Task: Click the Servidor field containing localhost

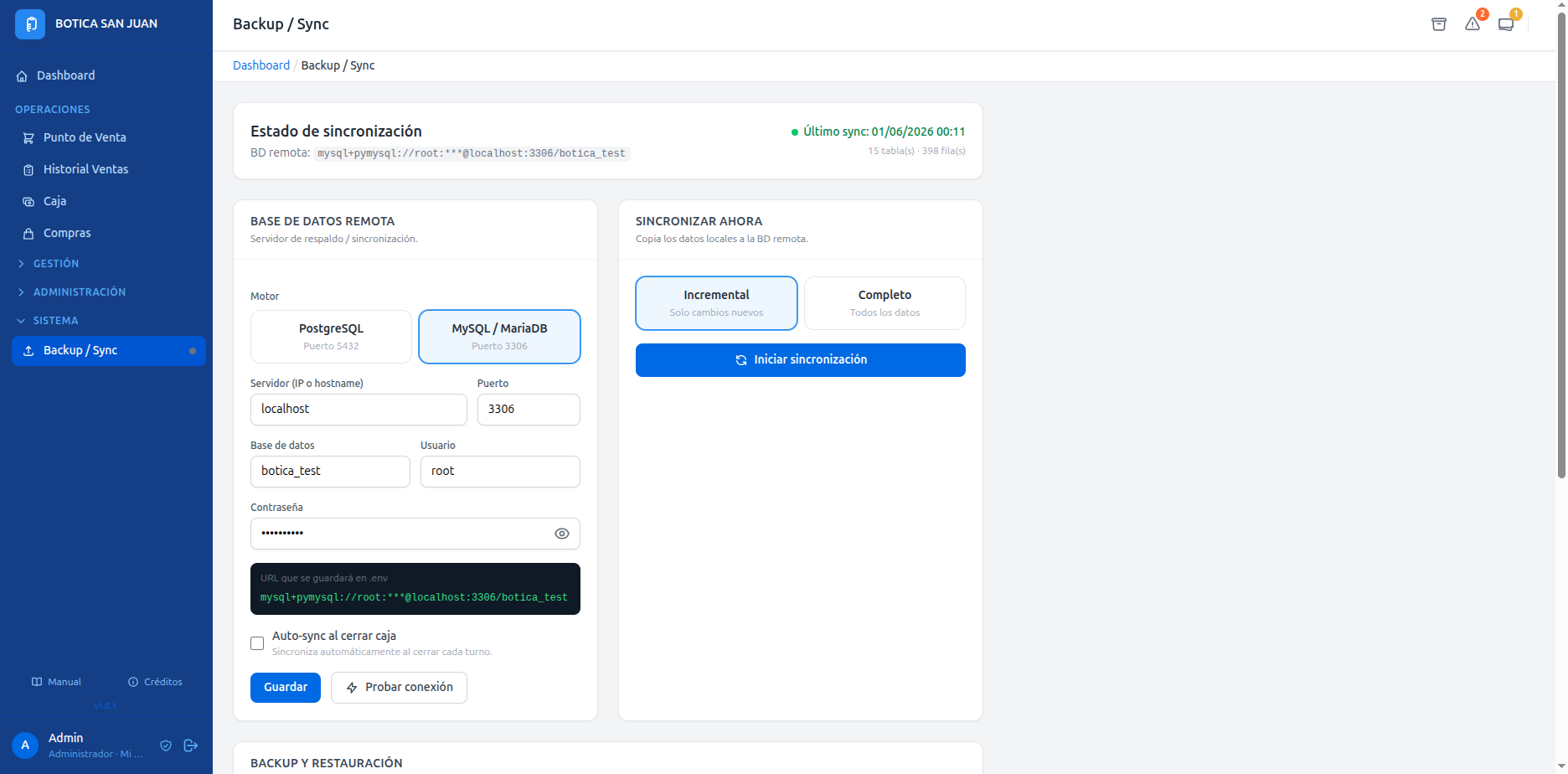Action: click(358, 410)
